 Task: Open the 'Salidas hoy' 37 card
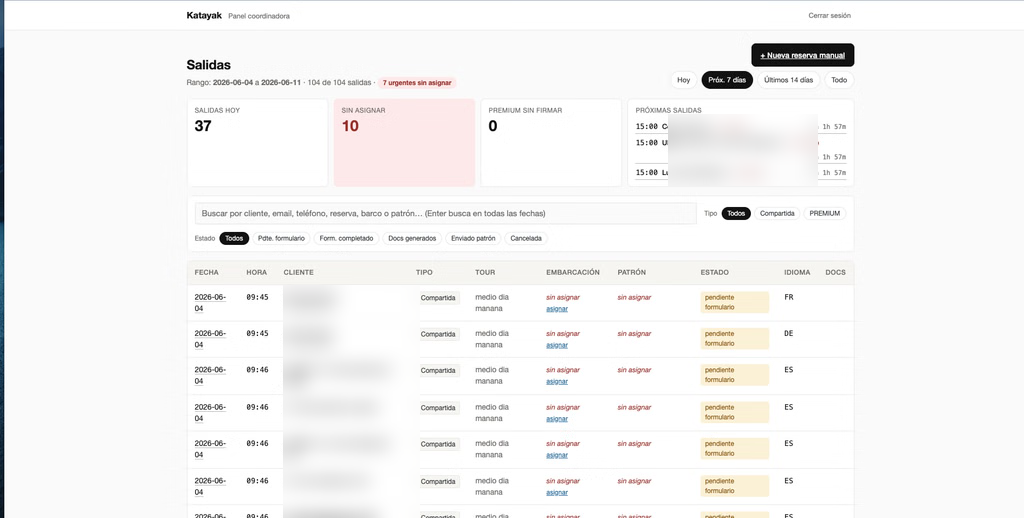(x=257, y=142)
